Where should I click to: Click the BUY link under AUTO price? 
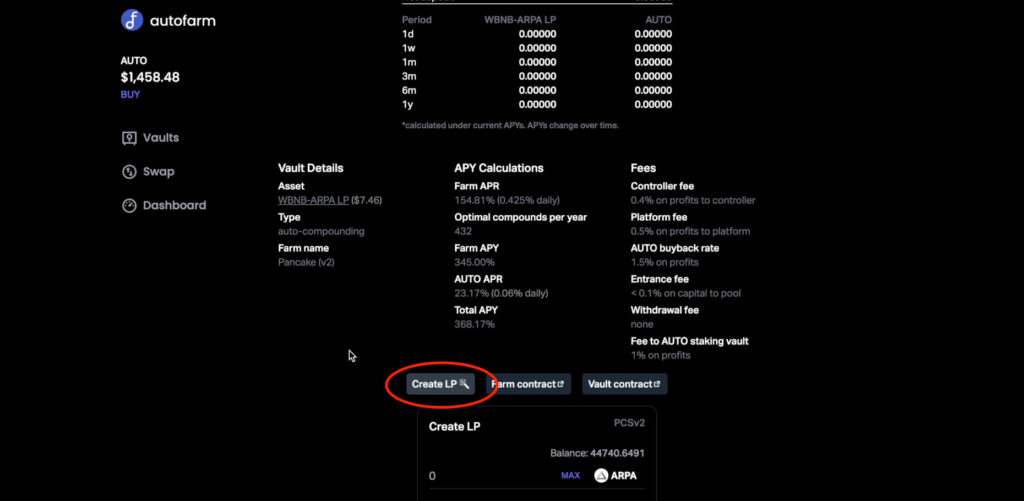pos(130,94)
